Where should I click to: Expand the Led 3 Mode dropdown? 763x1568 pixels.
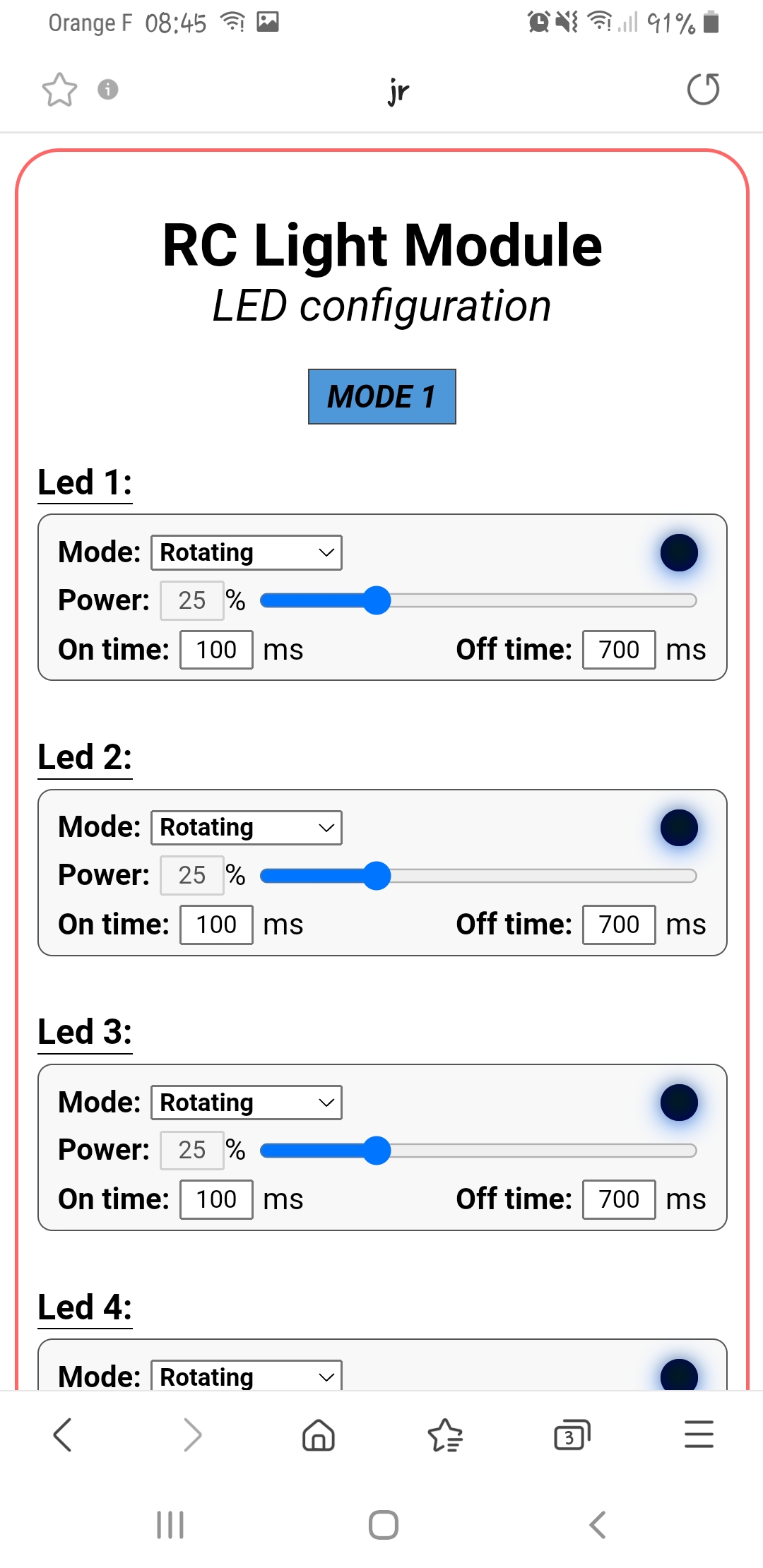(x=247, y=1103)
